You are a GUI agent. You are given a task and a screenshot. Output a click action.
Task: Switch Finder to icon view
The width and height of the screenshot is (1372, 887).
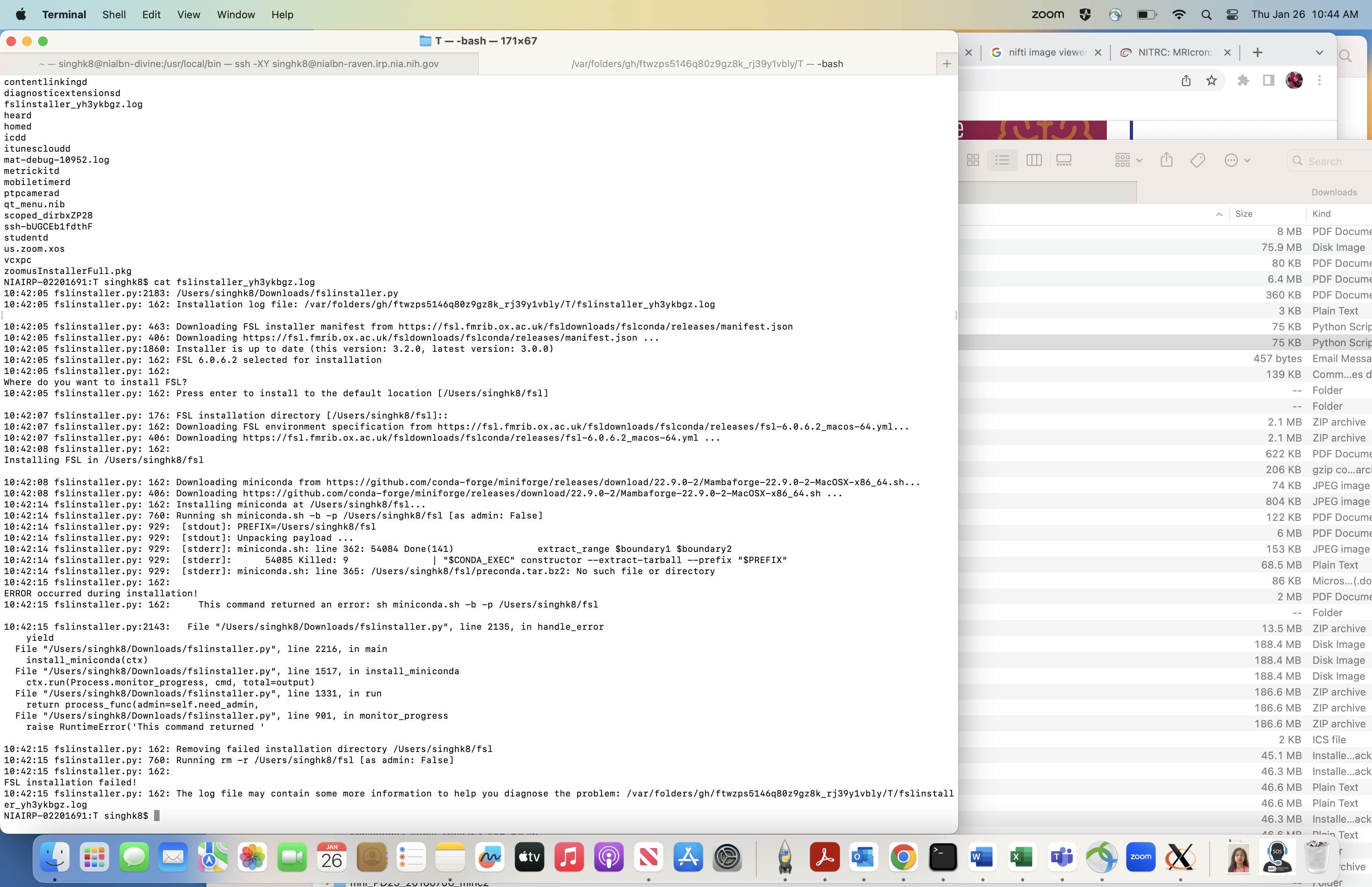(x=973, y=160)
